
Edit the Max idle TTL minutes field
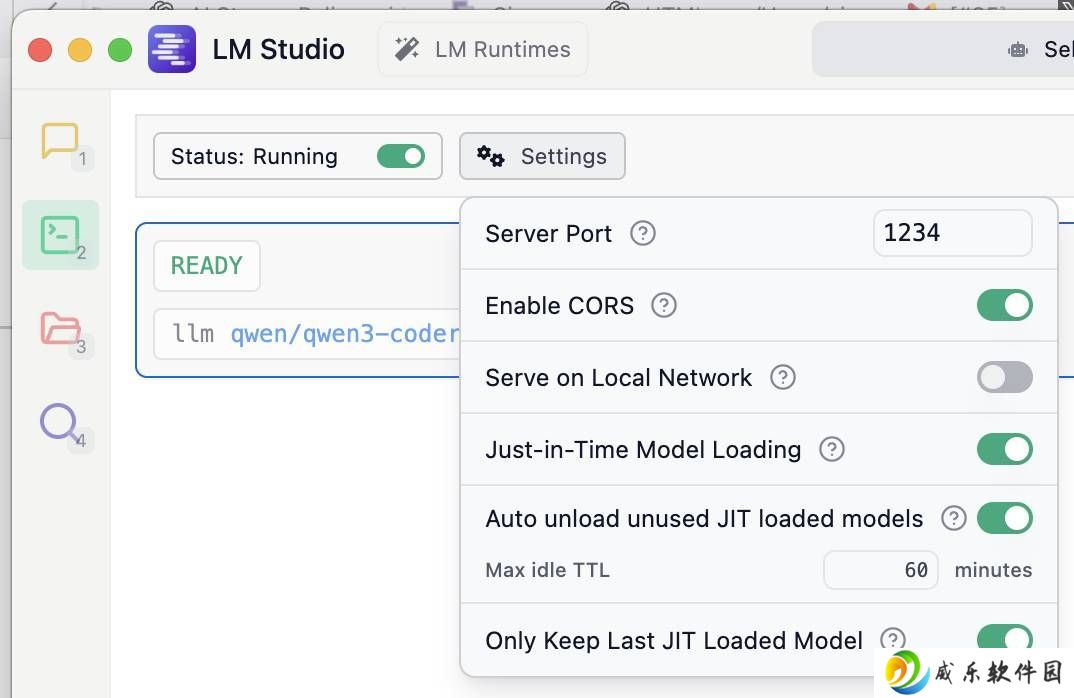(881, 570)
